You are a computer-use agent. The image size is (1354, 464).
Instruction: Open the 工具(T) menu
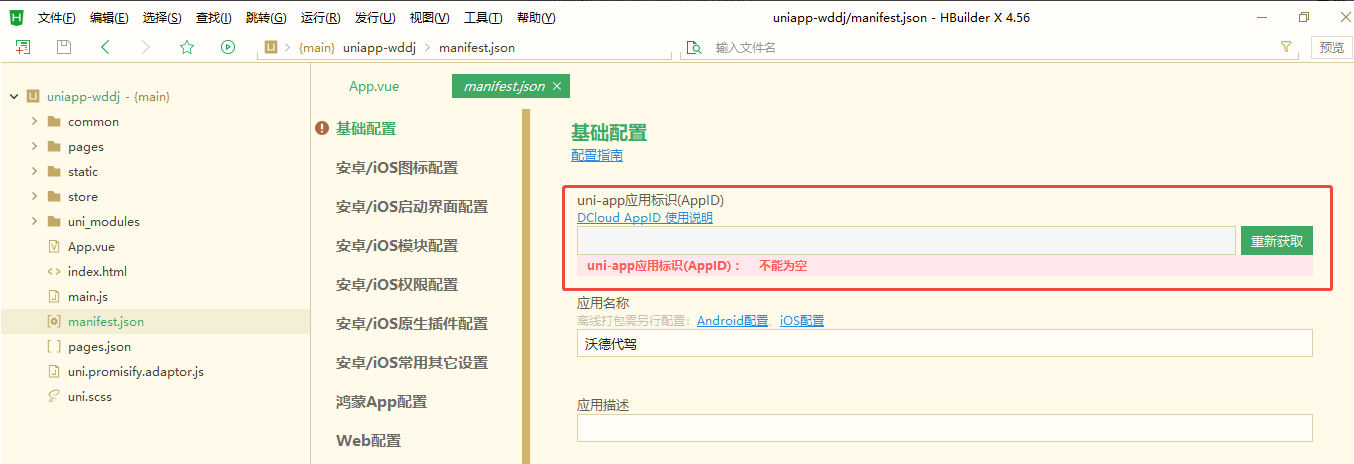[x=483, y=18]
